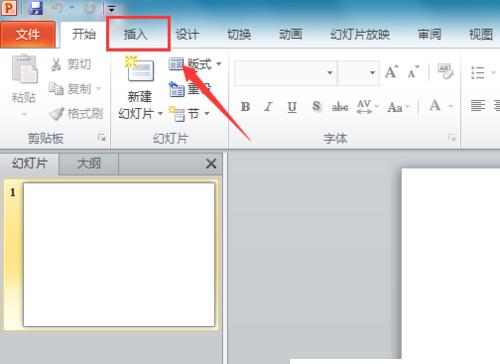Click the bullet list button
The image size is (500, 364).
[x=478, y=72]
